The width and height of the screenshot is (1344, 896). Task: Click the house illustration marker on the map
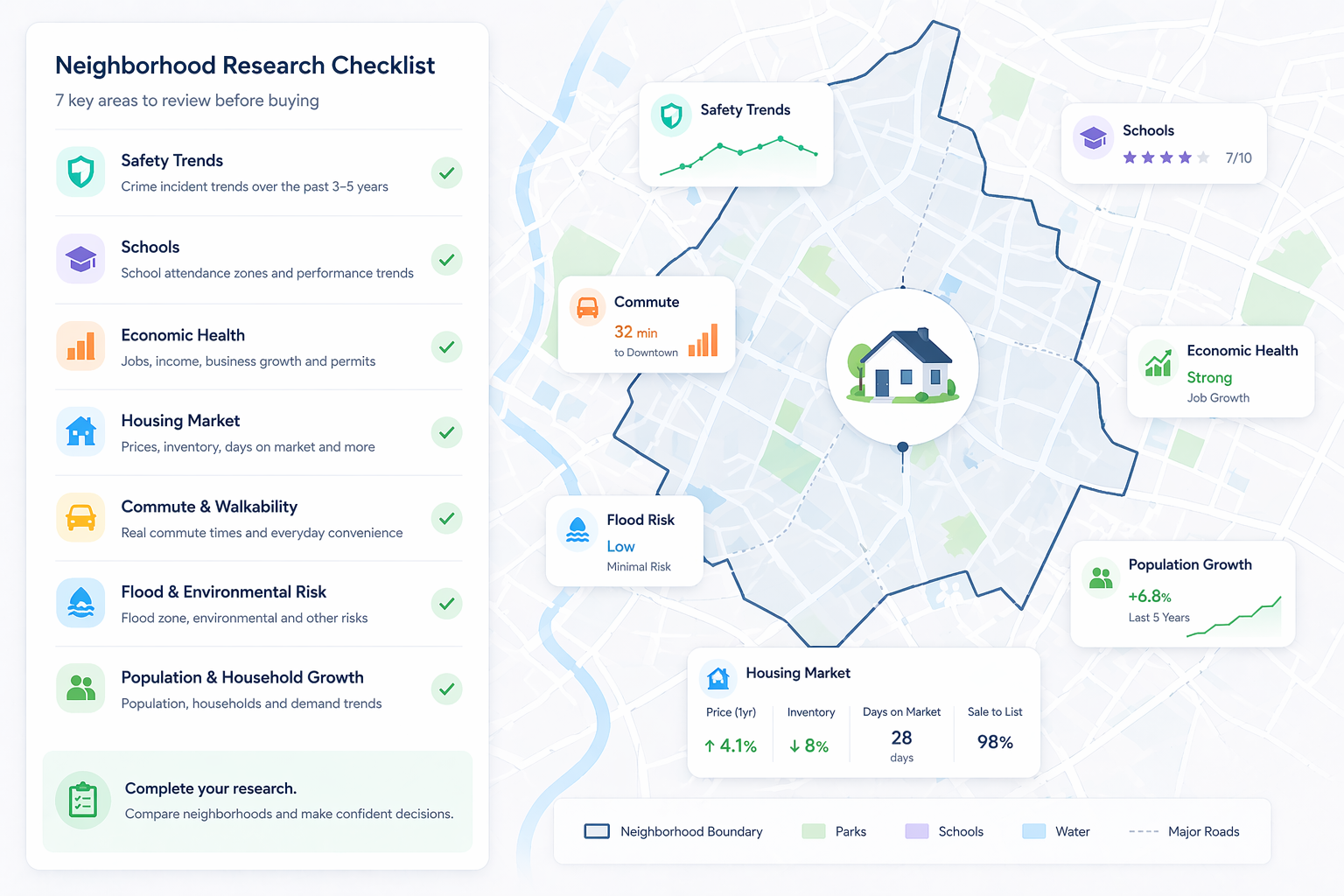point(902,366)
